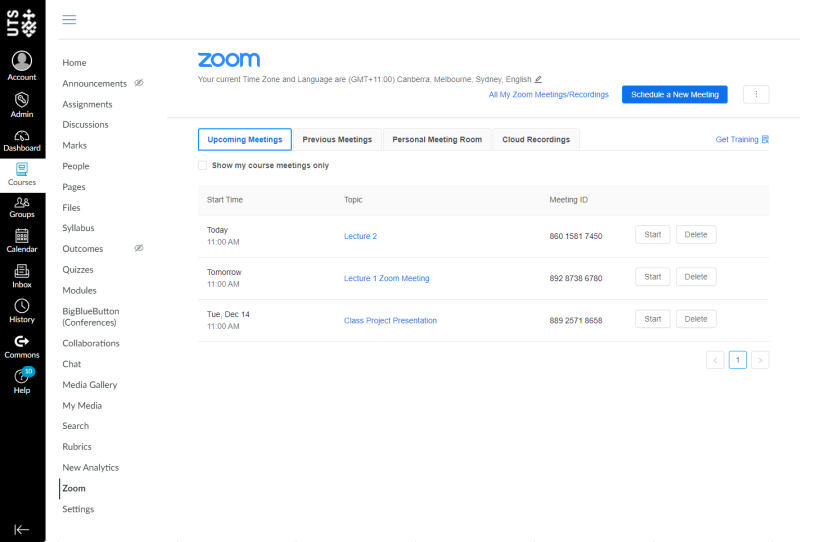This screenshot has width=825, height=542.
Task: Open My Media in course menu
Action: [82, 406]
